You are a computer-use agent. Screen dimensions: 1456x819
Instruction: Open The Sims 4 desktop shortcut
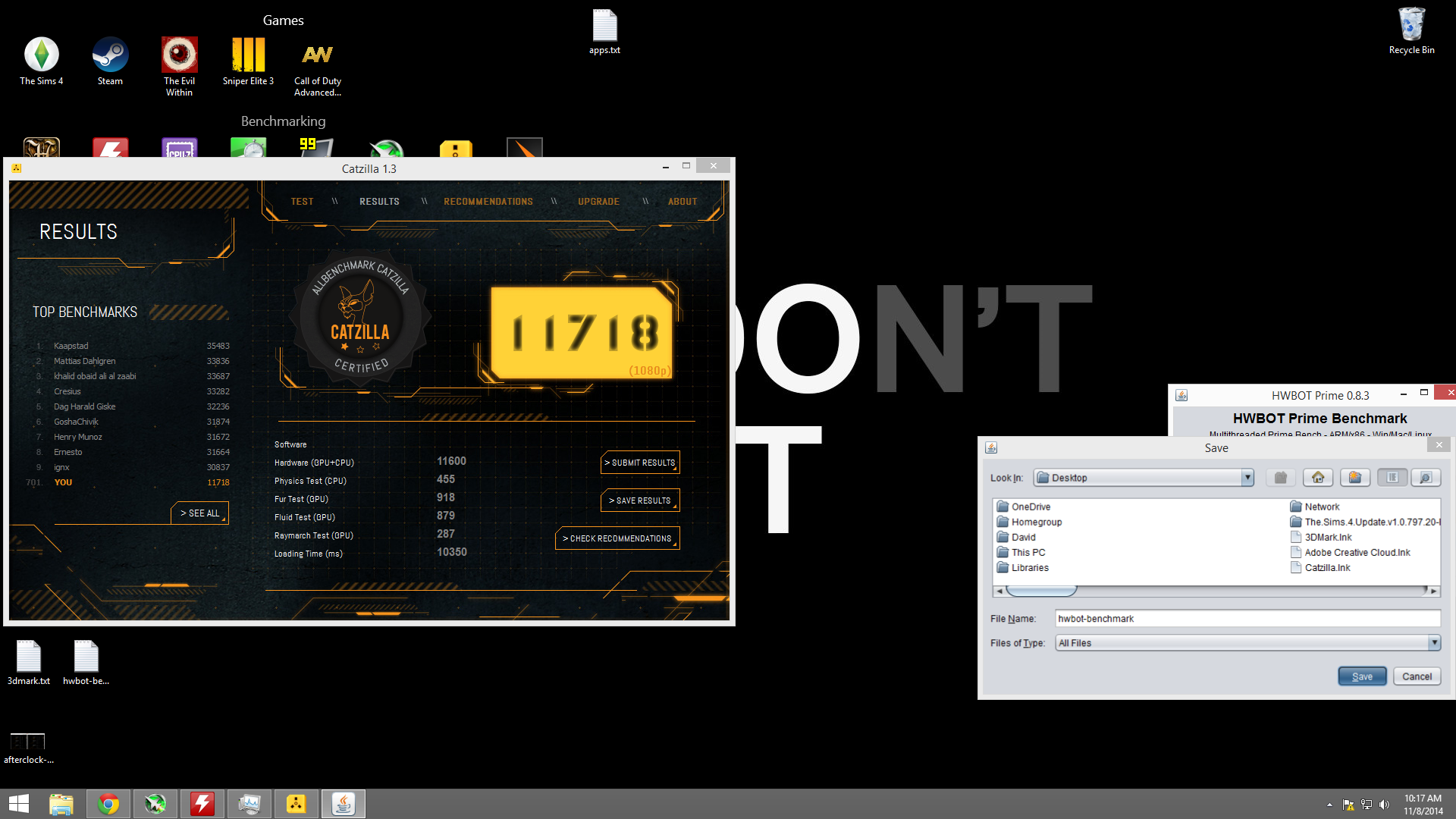tap(42, 61)
